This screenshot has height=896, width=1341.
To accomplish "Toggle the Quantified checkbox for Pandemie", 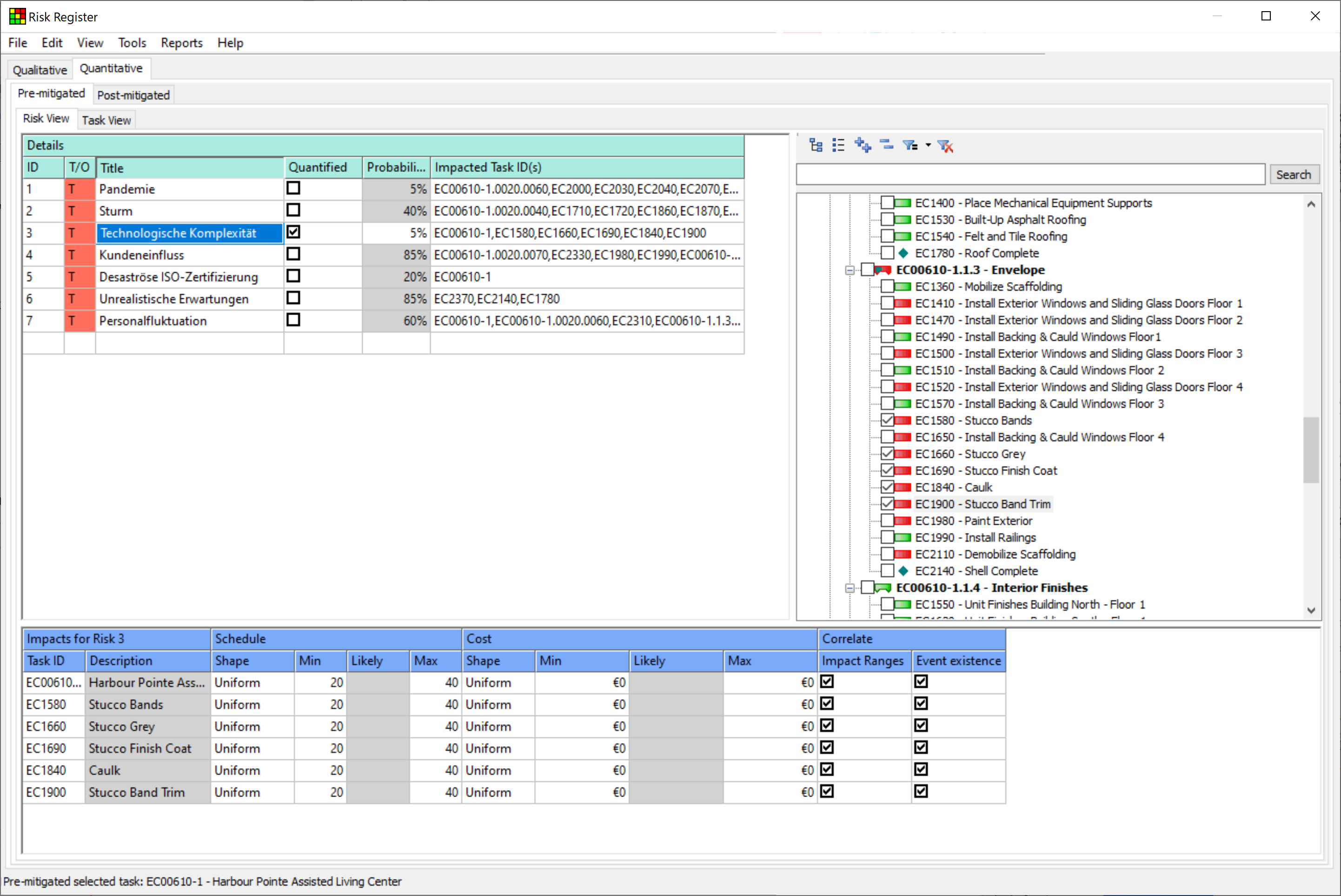I will [293, 189].
